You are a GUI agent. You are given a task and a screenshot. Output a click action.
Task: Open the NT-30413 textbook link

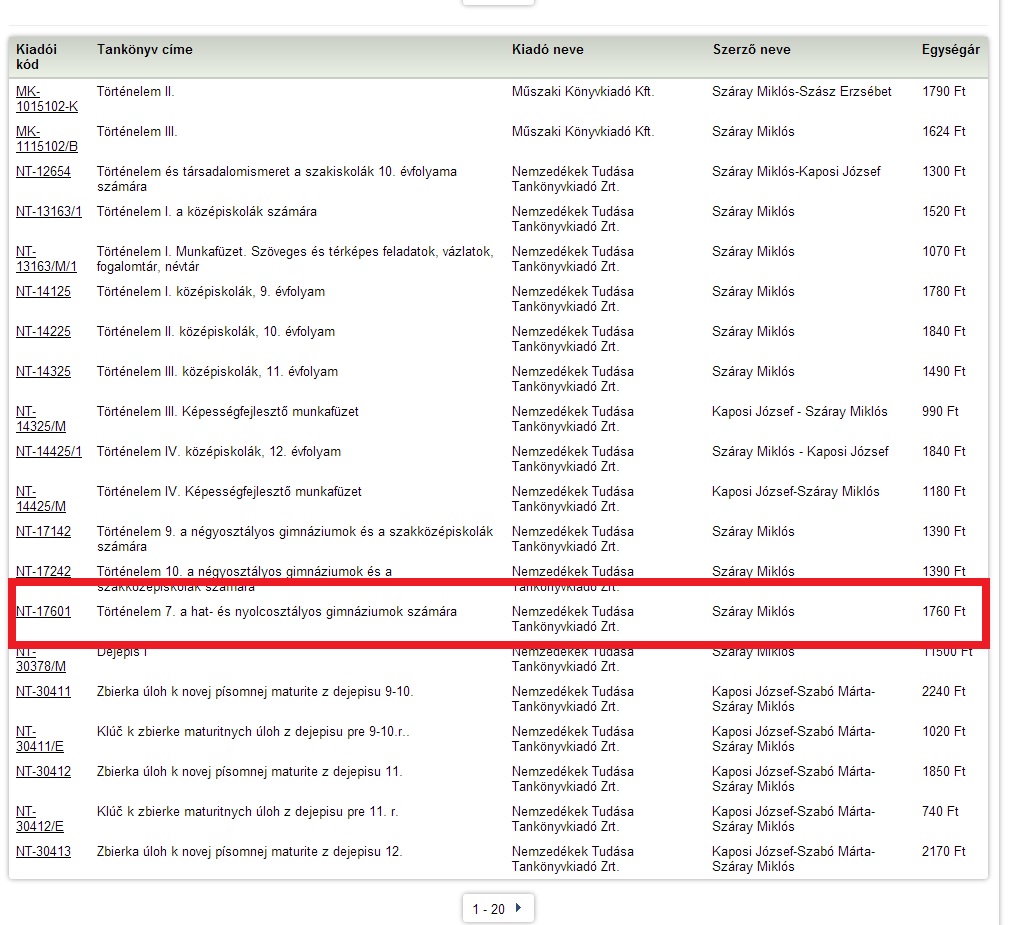[43, 852]
